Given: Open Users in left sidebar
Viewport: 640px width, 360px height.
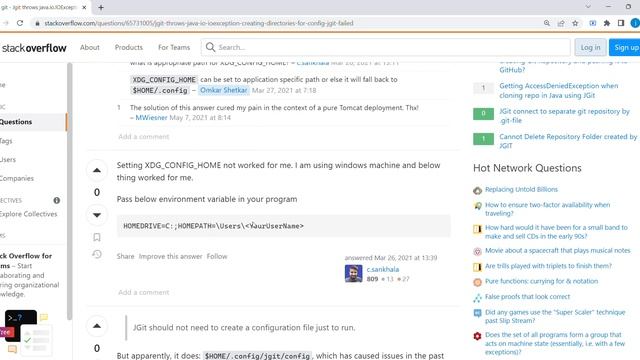Looking at the screenshot, I should [8, 160].
